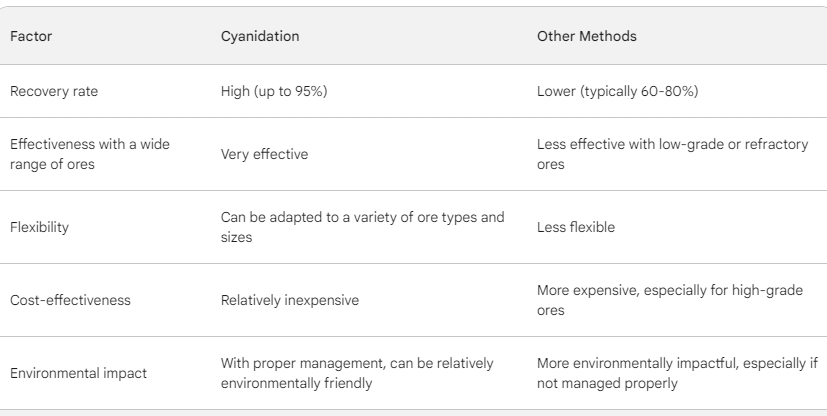Click More expensive, especially for high-grade ores
The width and height of the screenshot is (827, 416).
(x=670, y=300)
